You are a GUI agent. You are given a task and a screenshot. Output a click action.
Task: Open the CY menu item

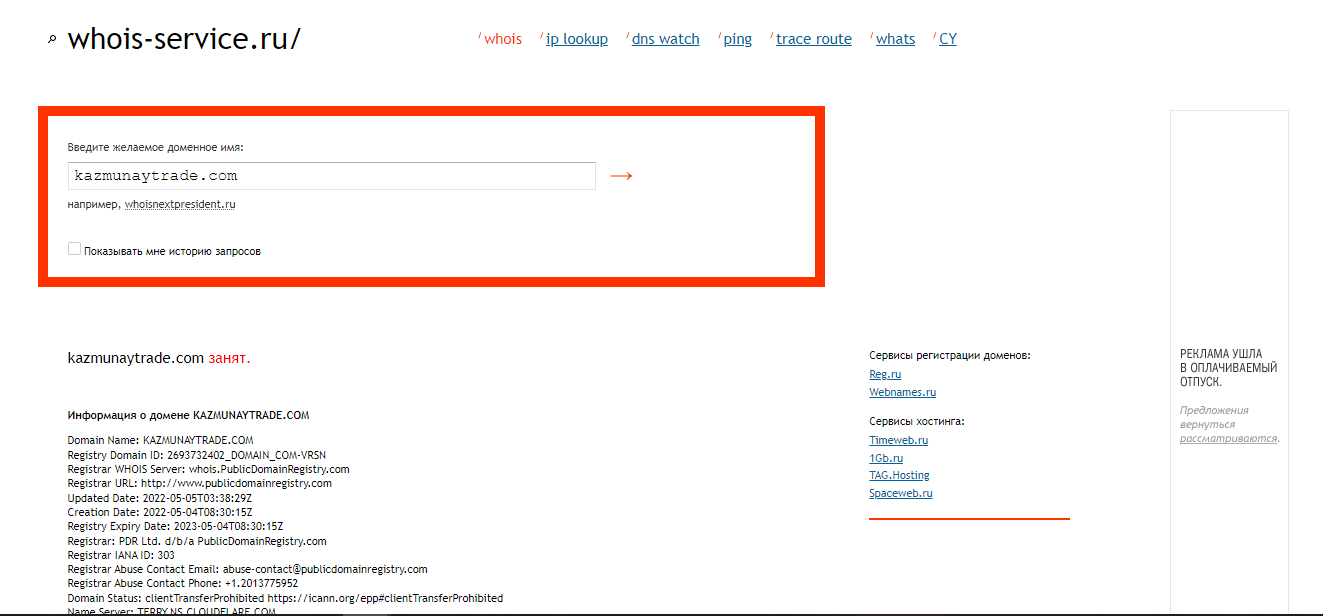(x=947, y=39)
